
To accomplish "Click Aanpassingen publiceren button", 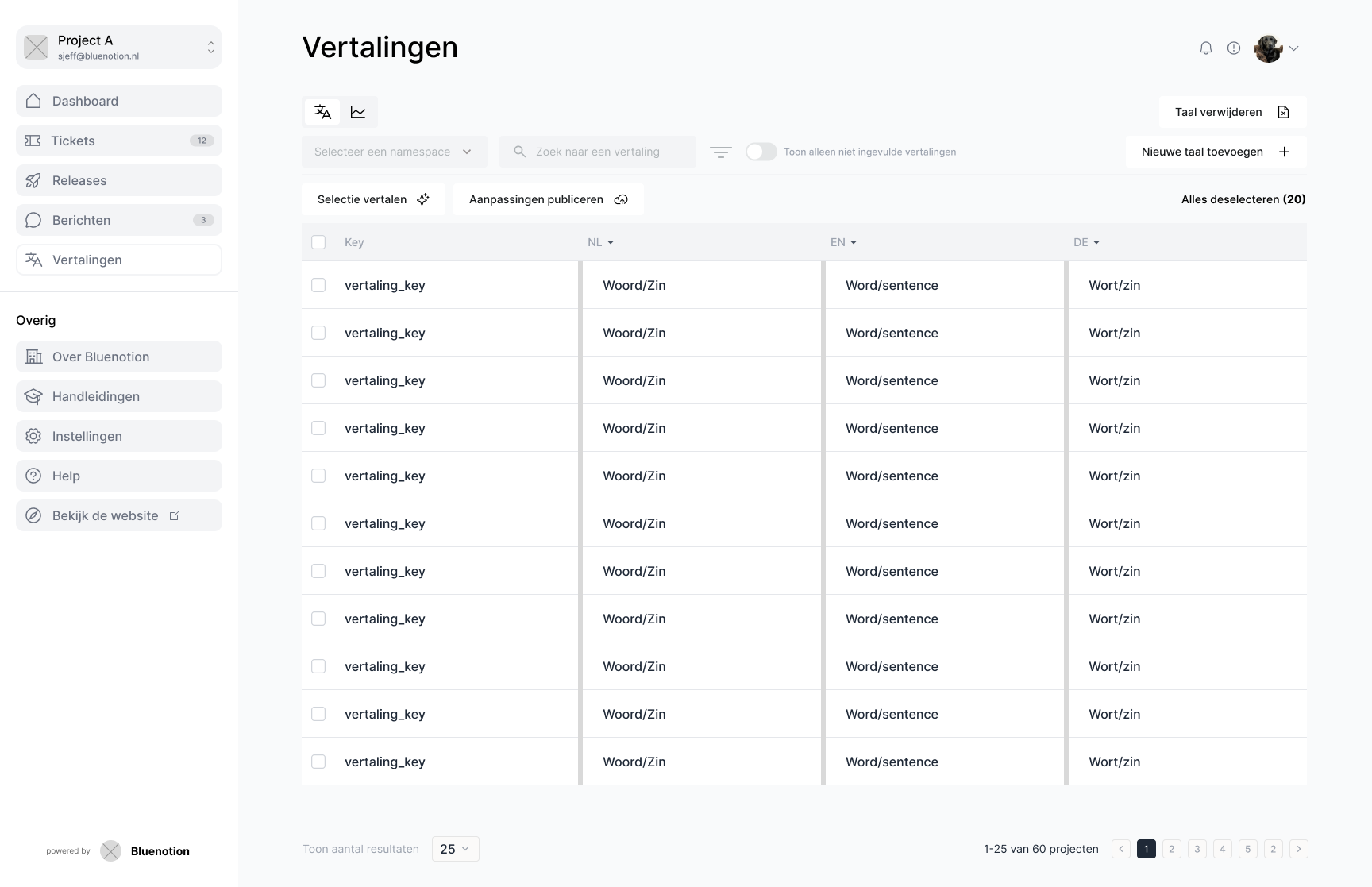I will click(x=548, y=199).
